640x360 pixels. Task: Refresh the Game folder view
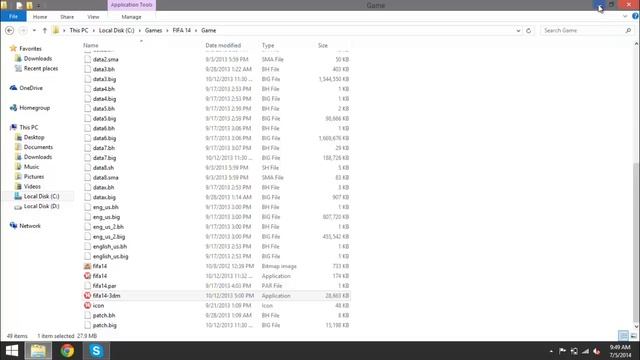pos(529,31)
